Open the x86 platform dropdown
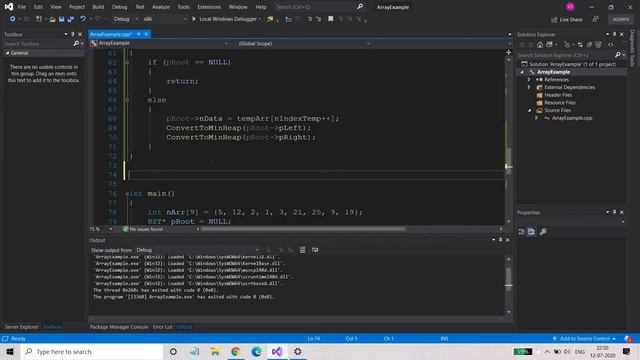 tap(164, 19)
